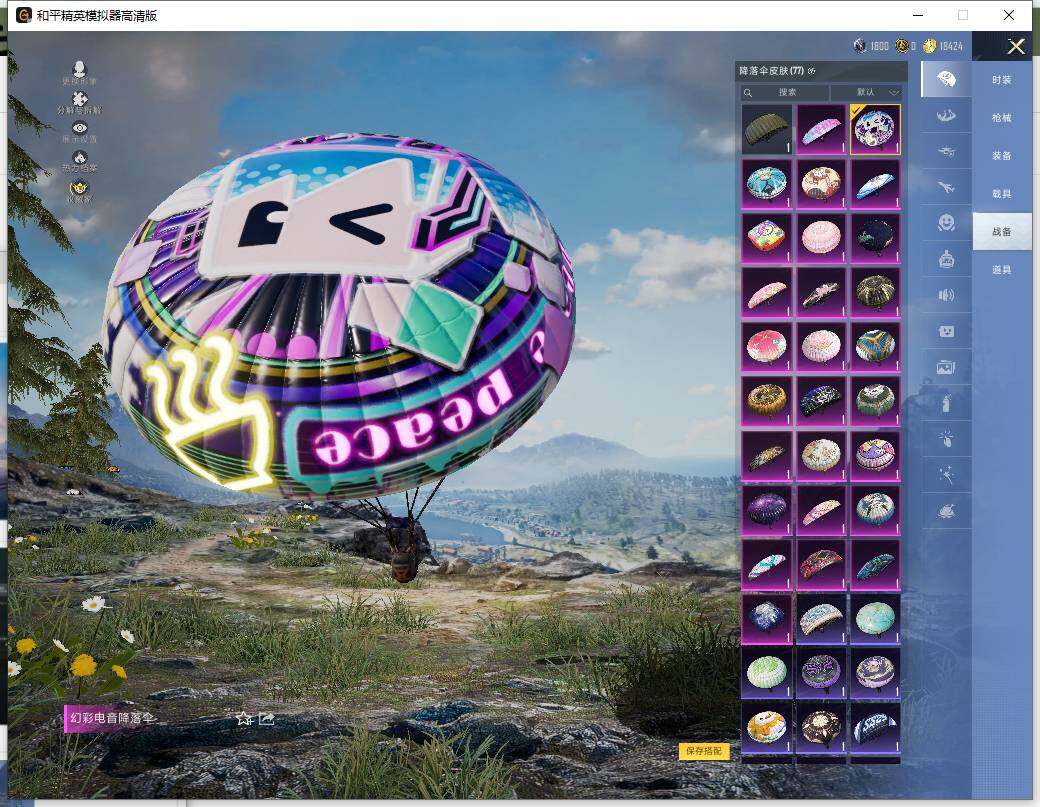
Task: Select the orange and white parachute thumbnail in bottom row
Action: (x=766, y=727)
